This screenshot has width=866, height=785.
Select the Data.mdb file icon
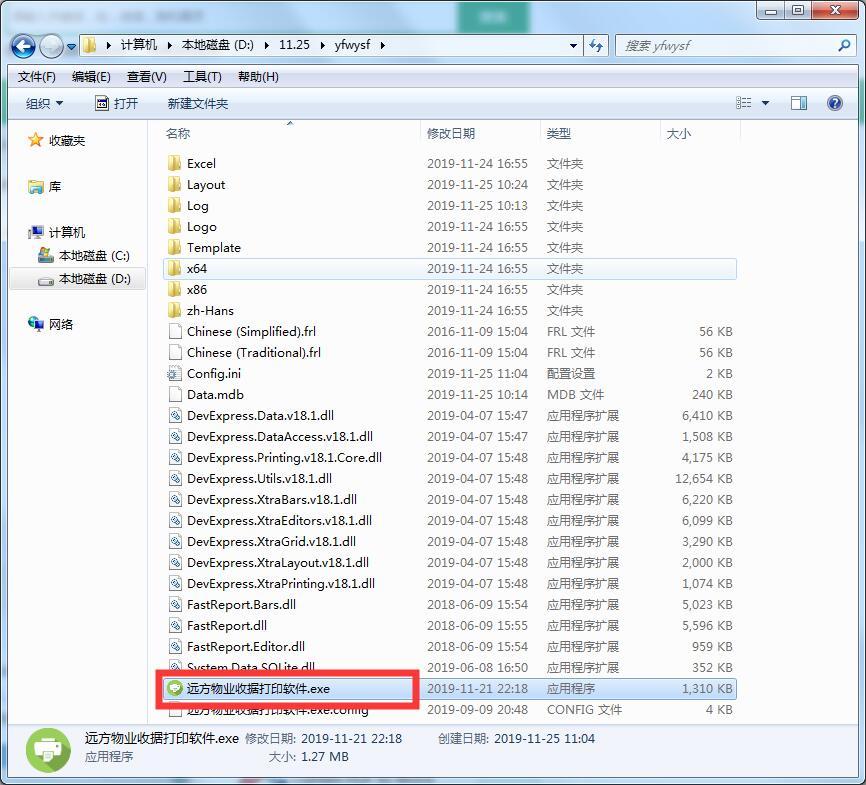tap(175, 394)
